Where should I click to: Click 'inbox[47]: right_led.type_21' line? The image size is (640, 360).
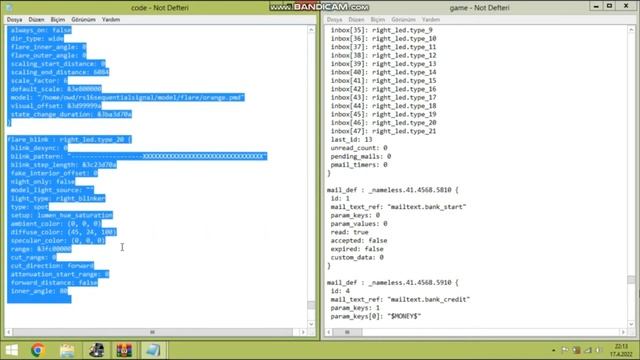383,131
